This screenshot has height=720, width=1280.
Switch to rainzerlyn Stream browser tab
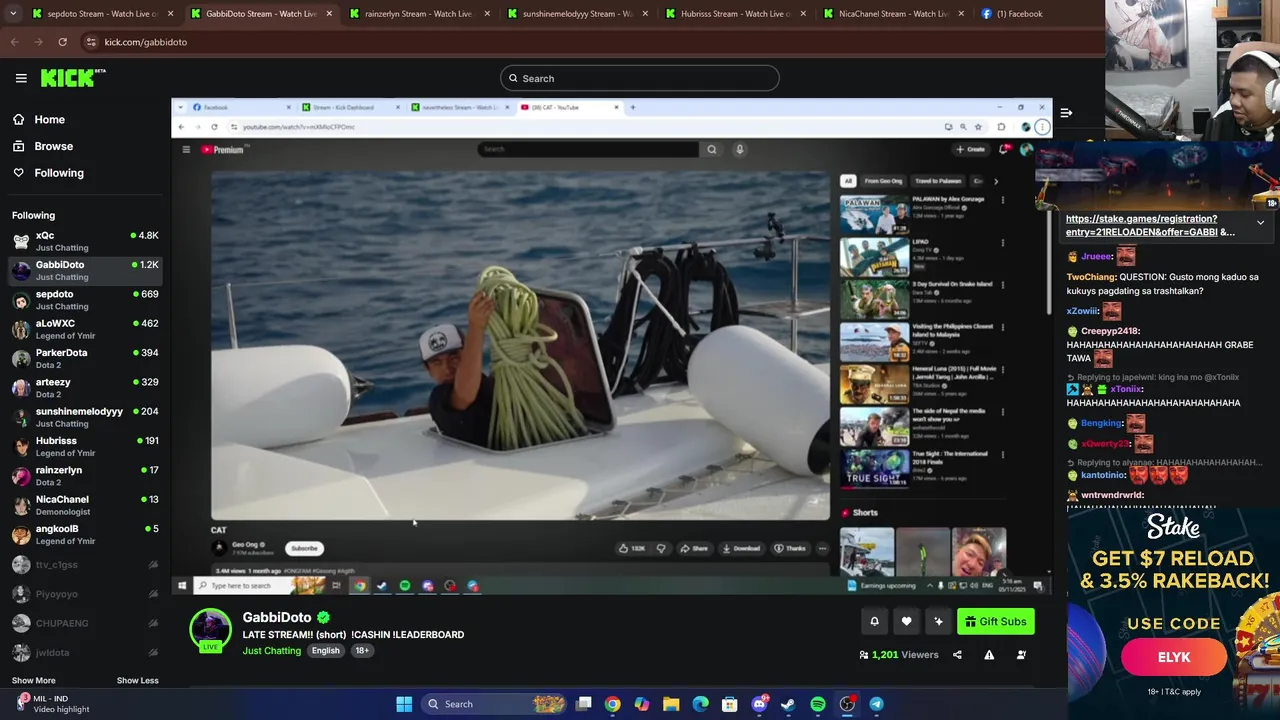point(418,14)
